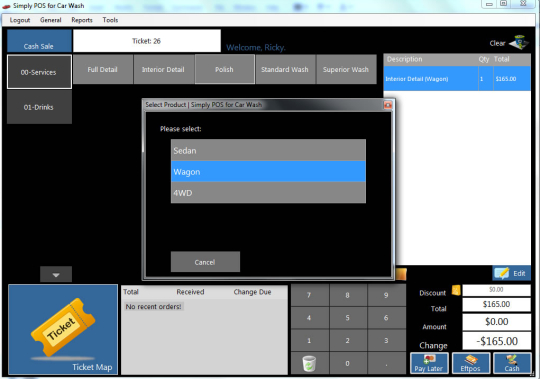The image size is (540, 379).
Task: Select 4WD in the product list
Action: tap(268, 192)
